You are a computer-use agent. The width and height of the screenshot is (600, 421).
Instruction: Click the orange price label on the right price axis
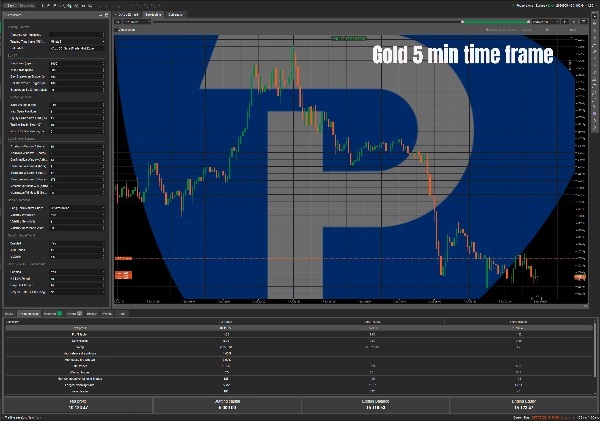pos(580,277)
